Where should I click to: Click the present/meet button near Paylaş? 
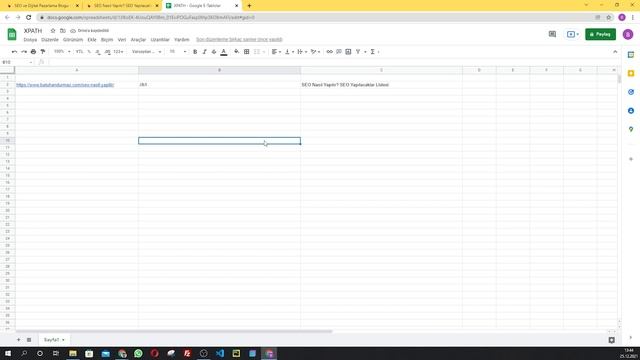click(573, 34)
